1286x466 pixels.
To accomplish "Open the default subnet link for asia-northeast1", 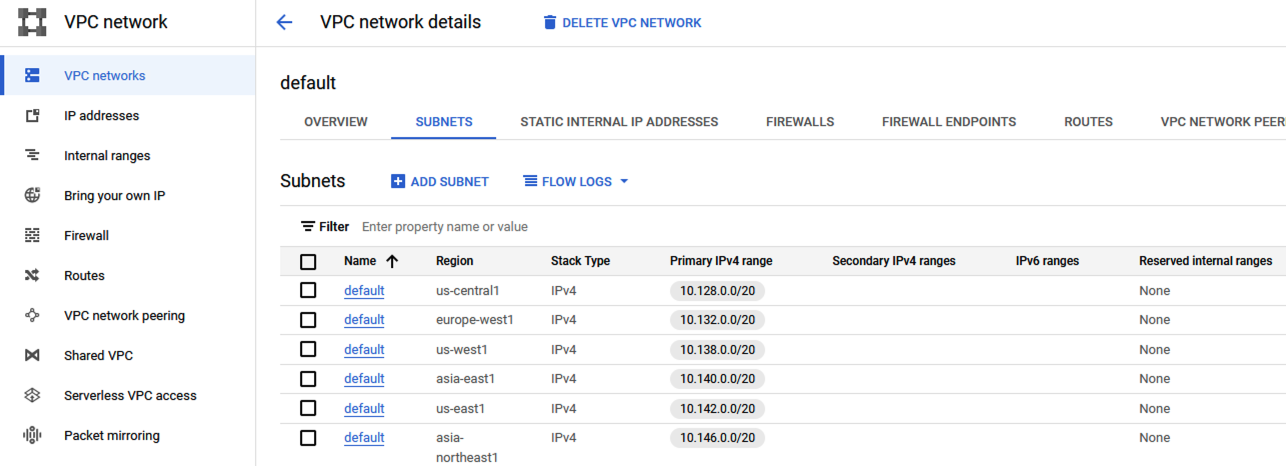I will [364, 438].
